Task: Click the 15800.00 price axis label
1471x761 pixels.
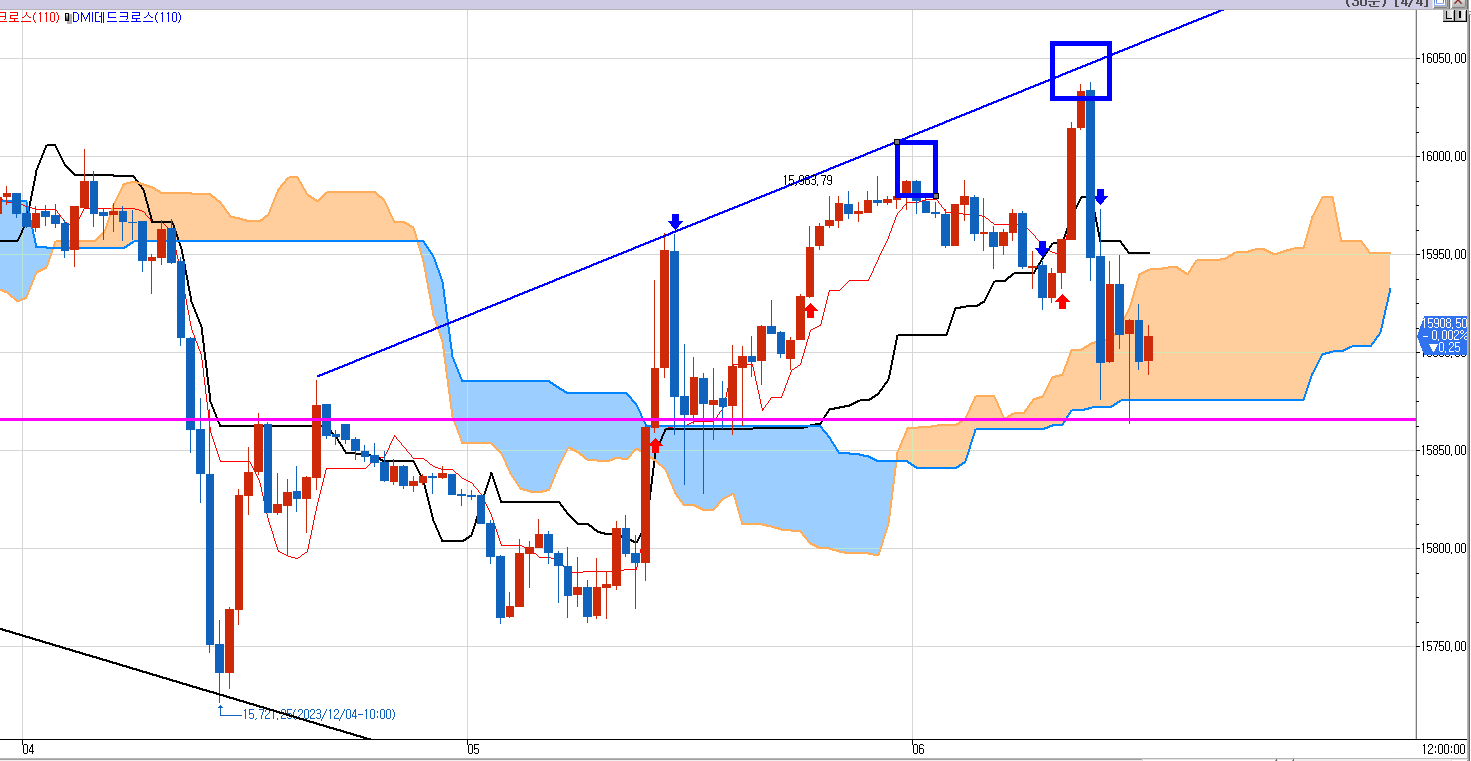Action: [1443, 549]
